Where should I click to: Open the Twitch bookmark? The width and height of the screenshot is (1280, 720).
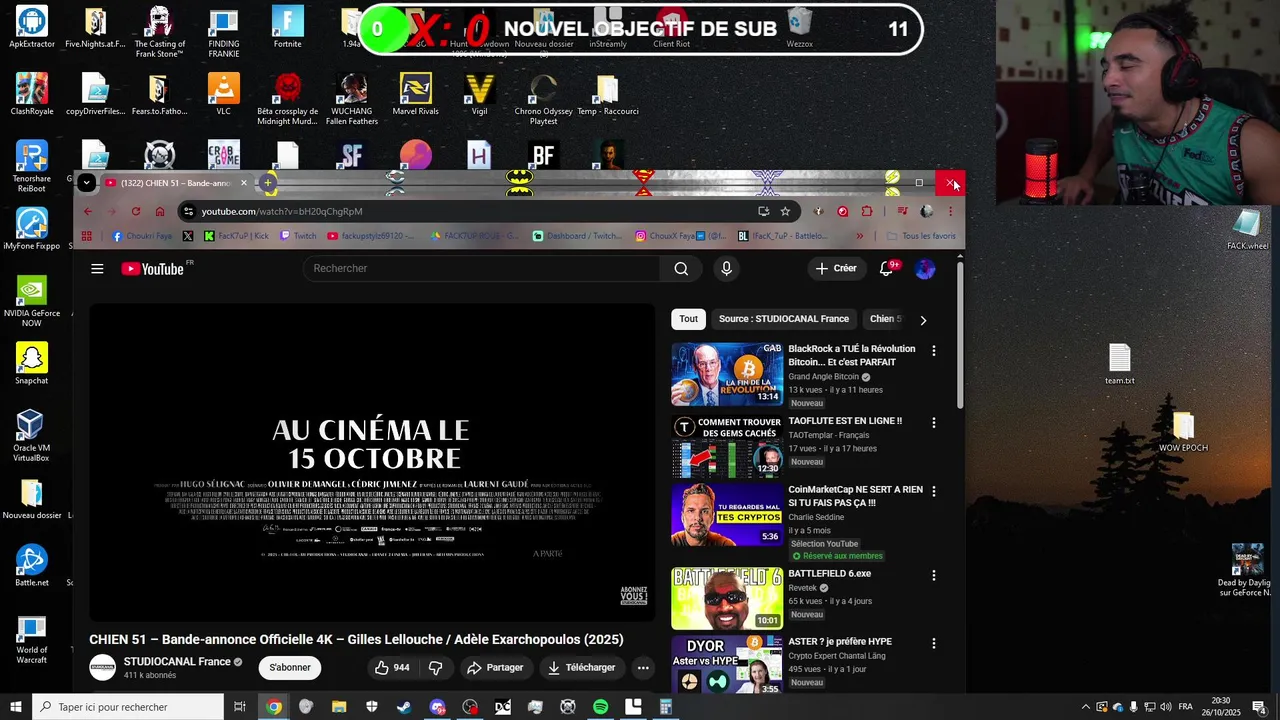tap(298, 236)
